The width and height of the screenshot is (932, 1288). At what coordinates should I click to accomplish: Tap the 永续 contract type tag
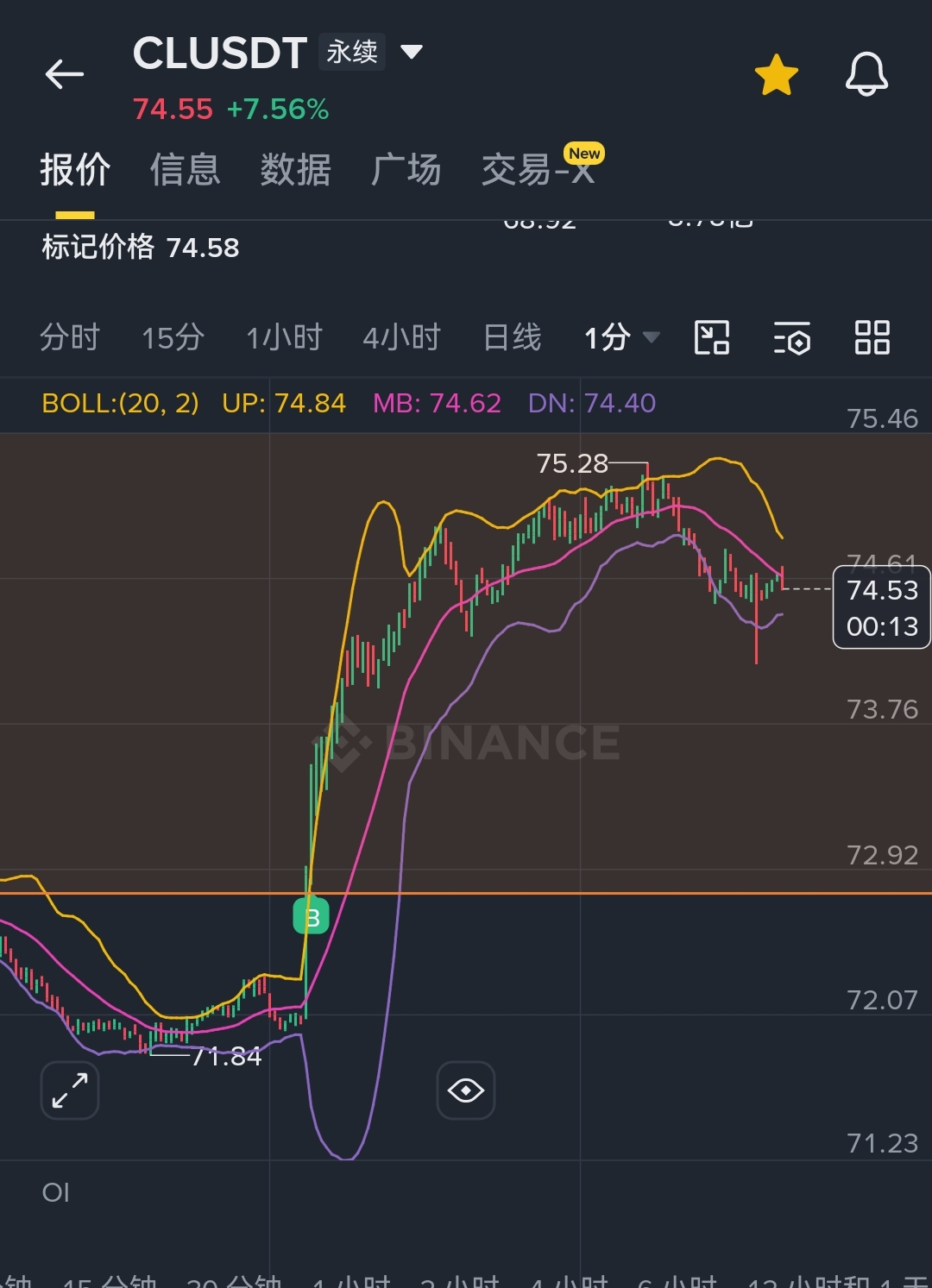352,52
